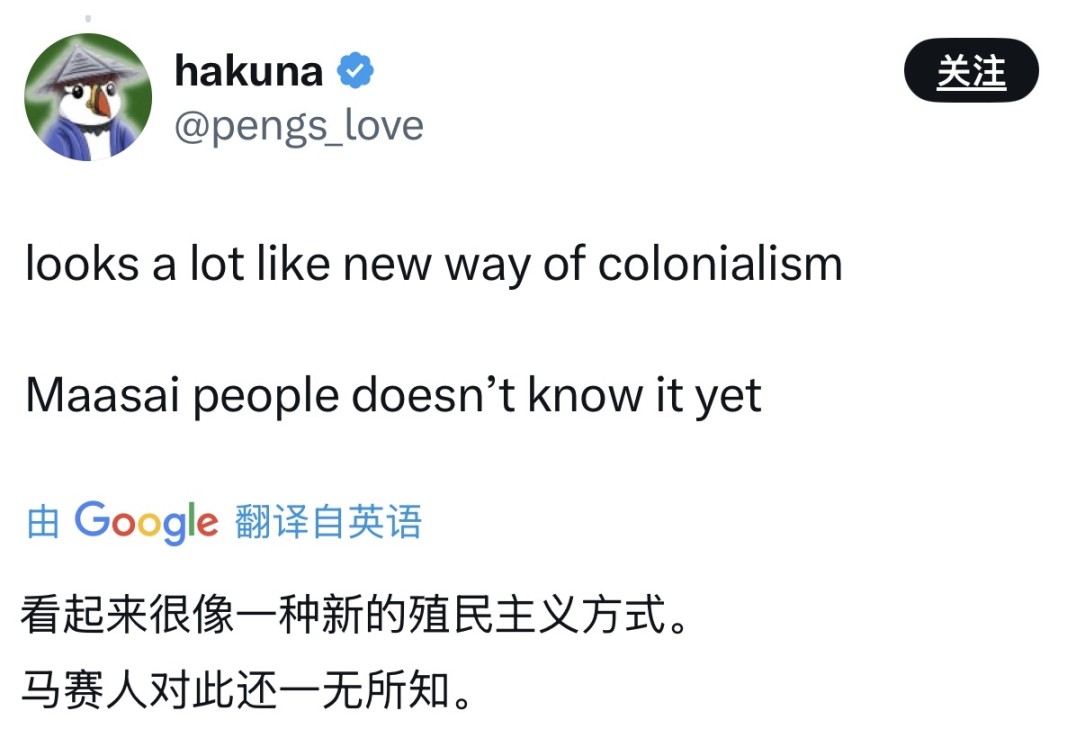The height and width of the screenshot is (738, 1085).
Task: Click the translated-from-English blue link
Action: [x=329, y=521]
